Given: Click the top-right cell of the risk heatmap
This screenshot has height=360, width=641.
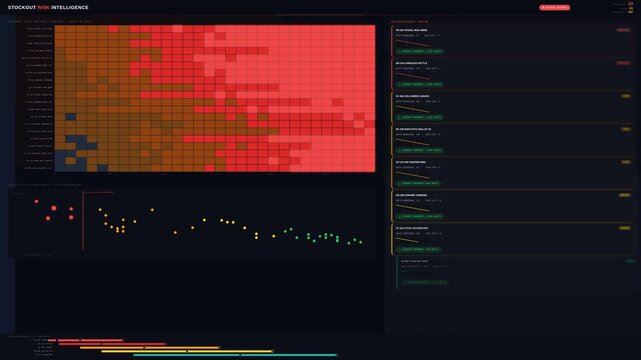Looking at the screenshot, I should tap(370, 29).
